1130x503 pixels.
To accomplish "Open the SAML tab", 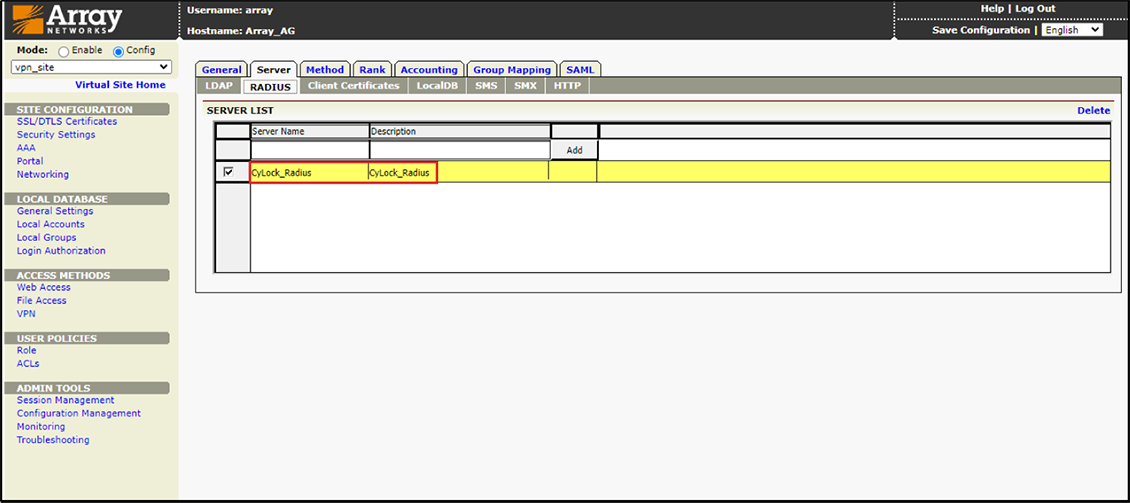I will [x=580, y=70].
